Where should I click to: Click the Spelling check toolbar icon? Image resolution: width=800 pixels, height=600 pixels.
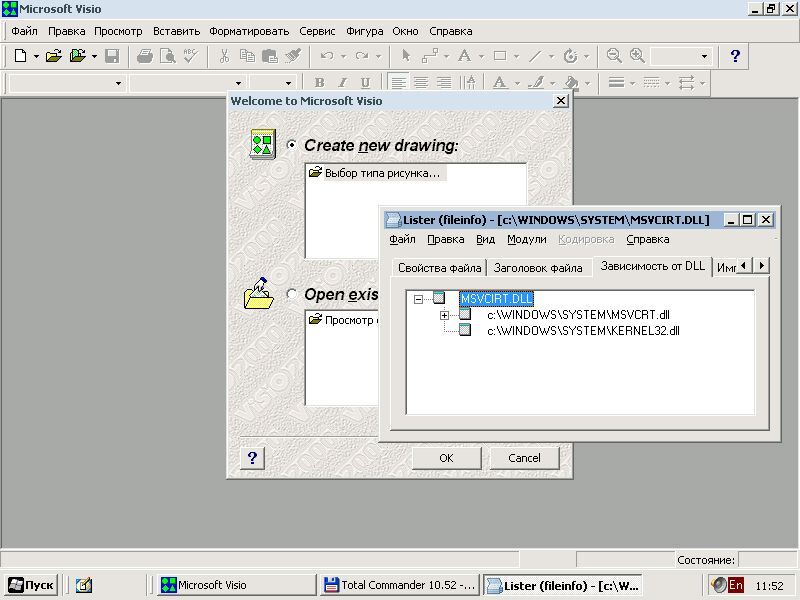[x=191, y=56]
